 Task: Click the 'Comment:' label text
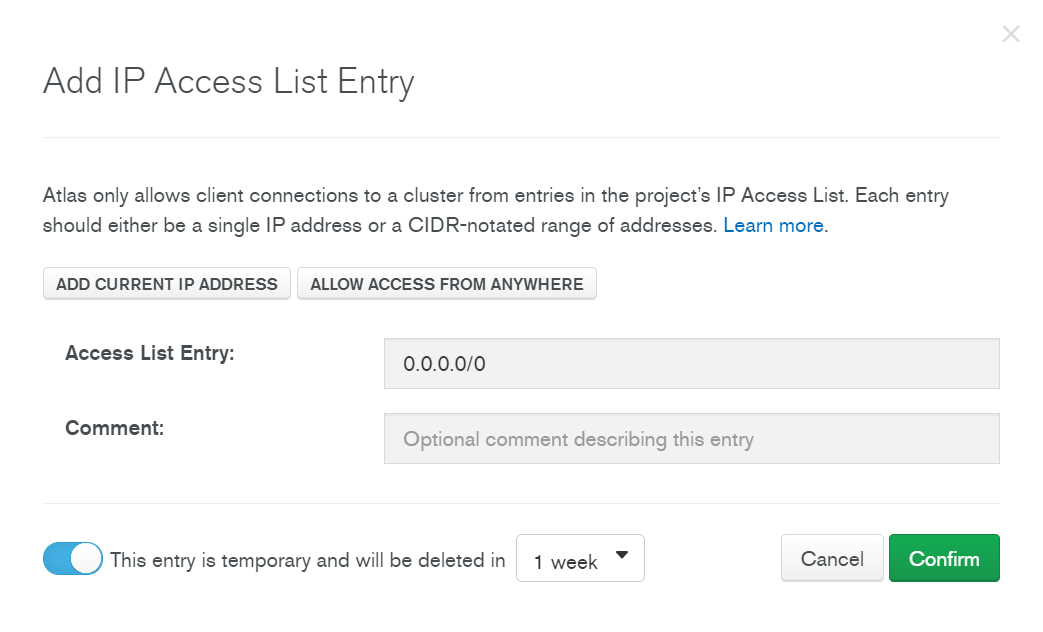[x=114, y=428]
